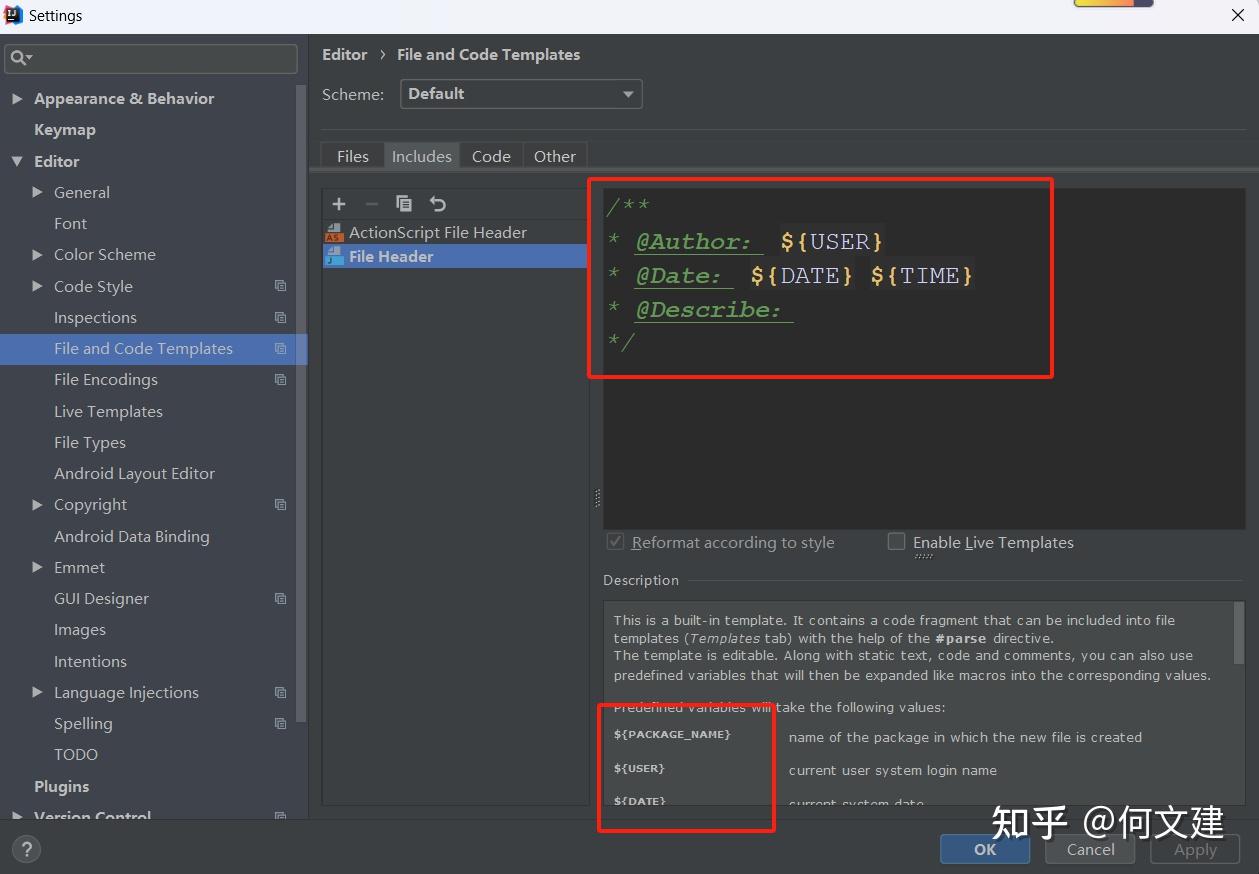Click the help question mark icon

tap(26, 850)
